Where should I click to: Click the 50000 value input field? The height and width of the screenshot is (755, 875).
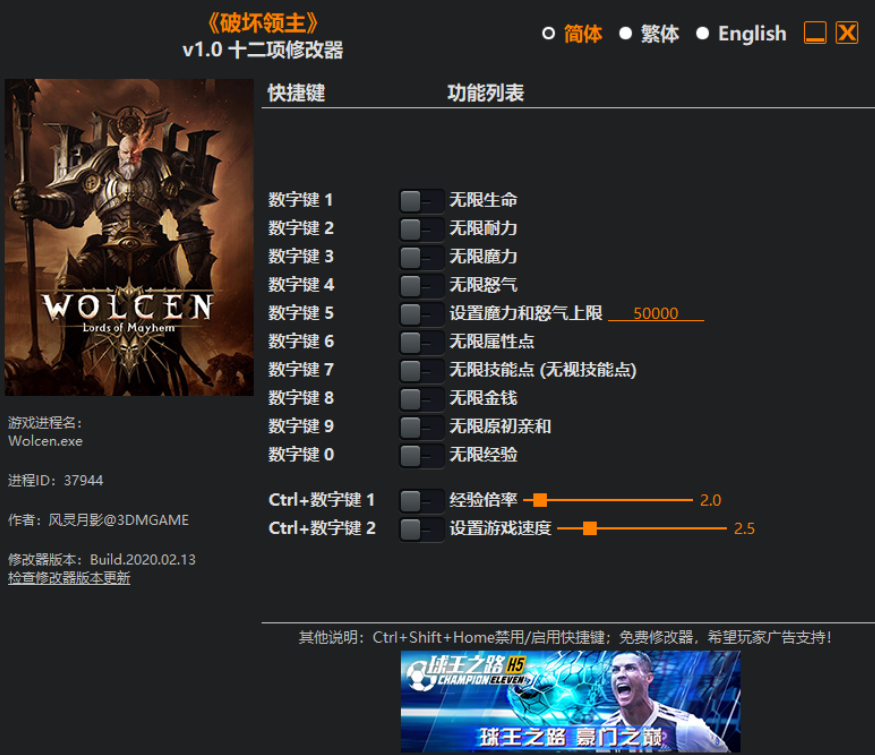tap(656, 313)
